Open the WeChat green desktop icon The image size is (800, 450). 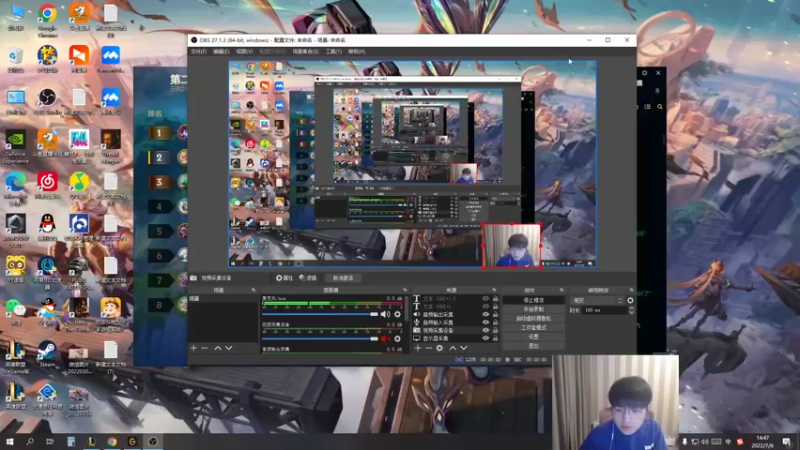tap(15, 311)
